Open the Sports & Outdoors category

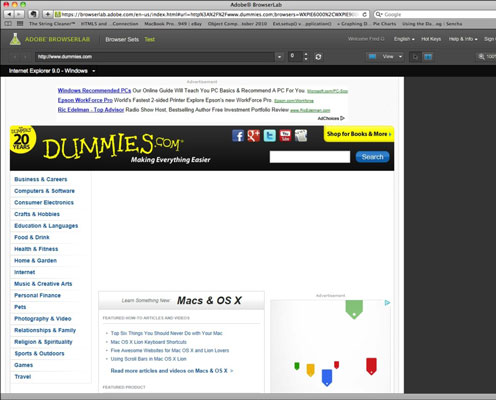coord(39,353)
